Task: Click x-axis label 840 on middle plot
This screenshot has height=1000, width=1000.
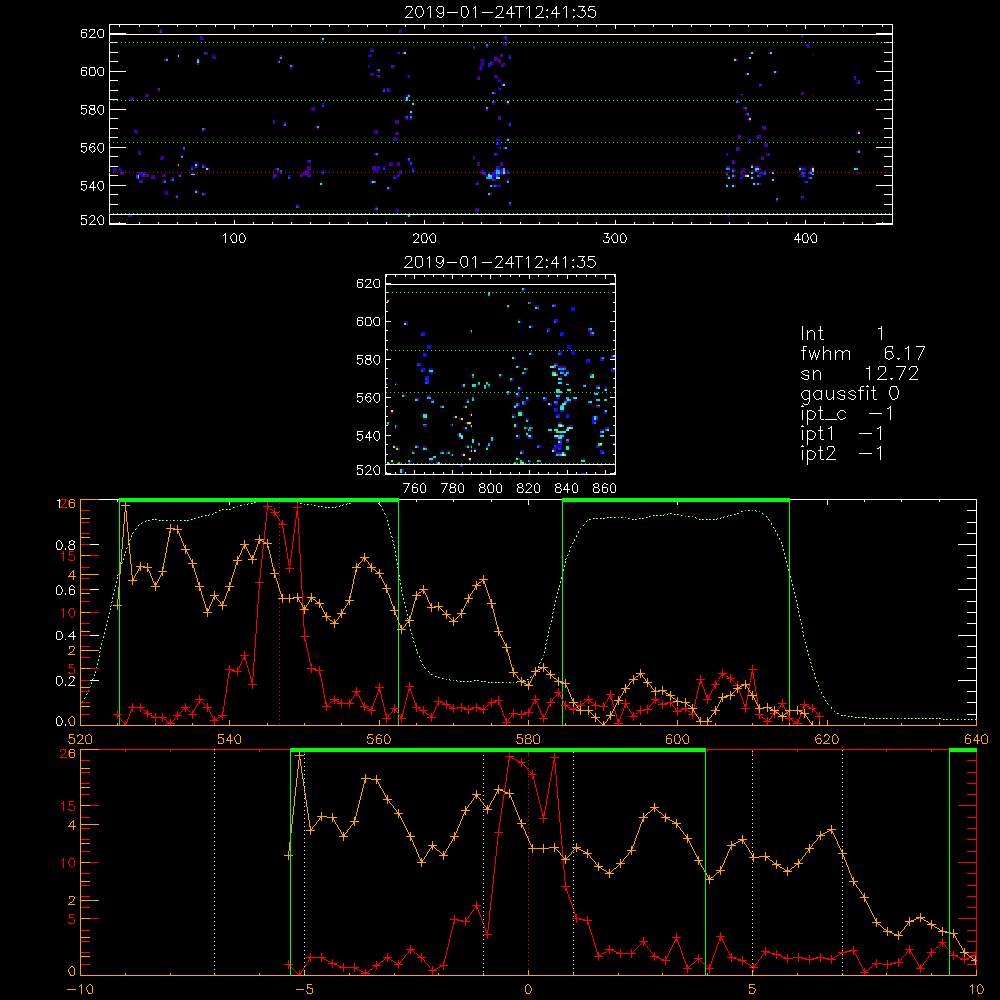Action: tap(566, 489)
